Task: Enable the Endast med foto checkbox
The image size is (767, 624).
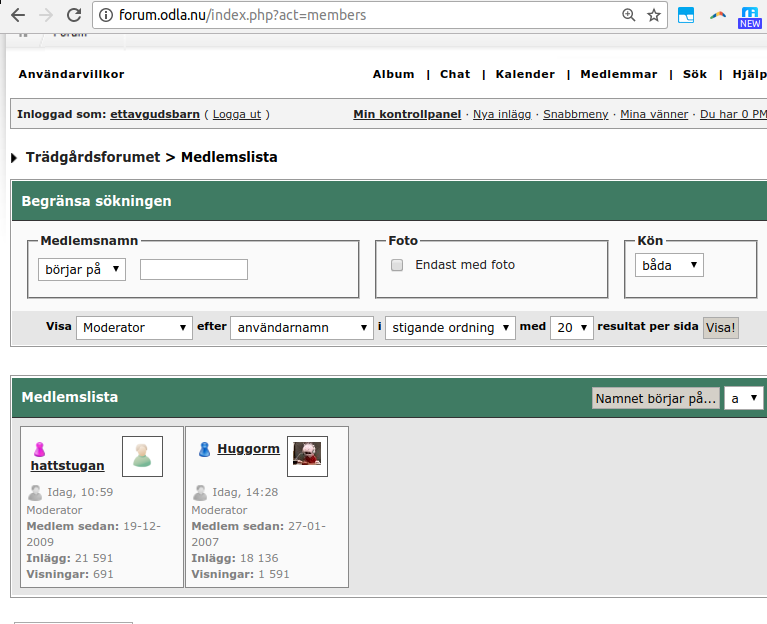Action: point(397,265)
